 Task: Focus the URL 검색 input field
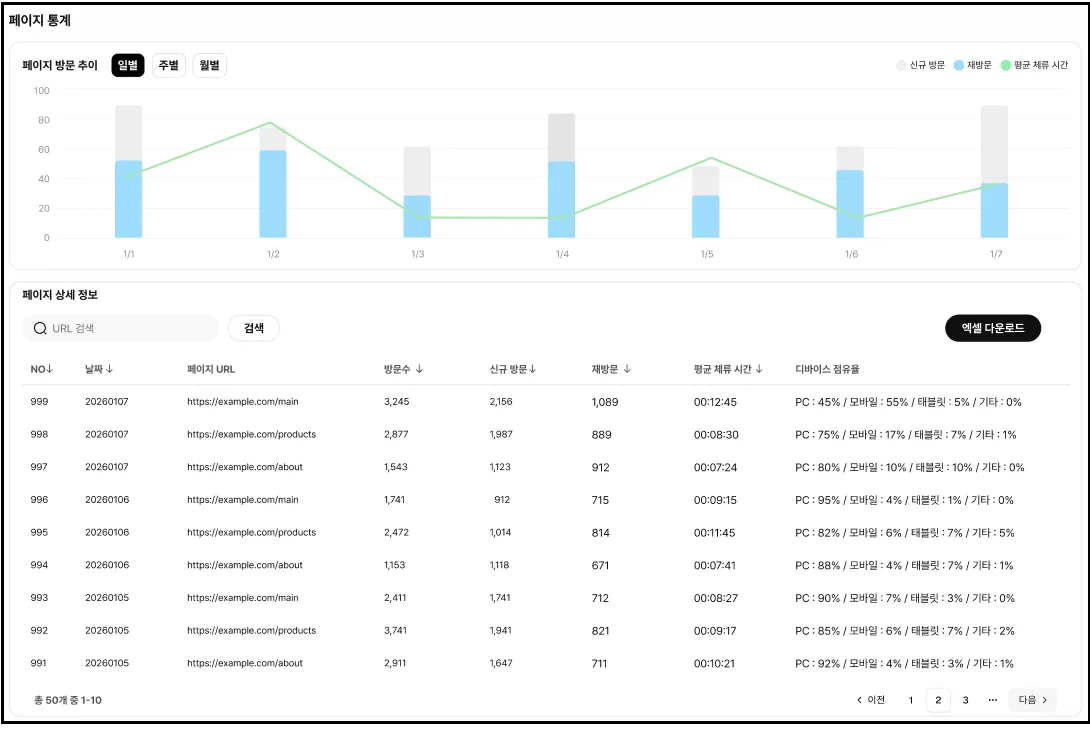tap(121, 328)
